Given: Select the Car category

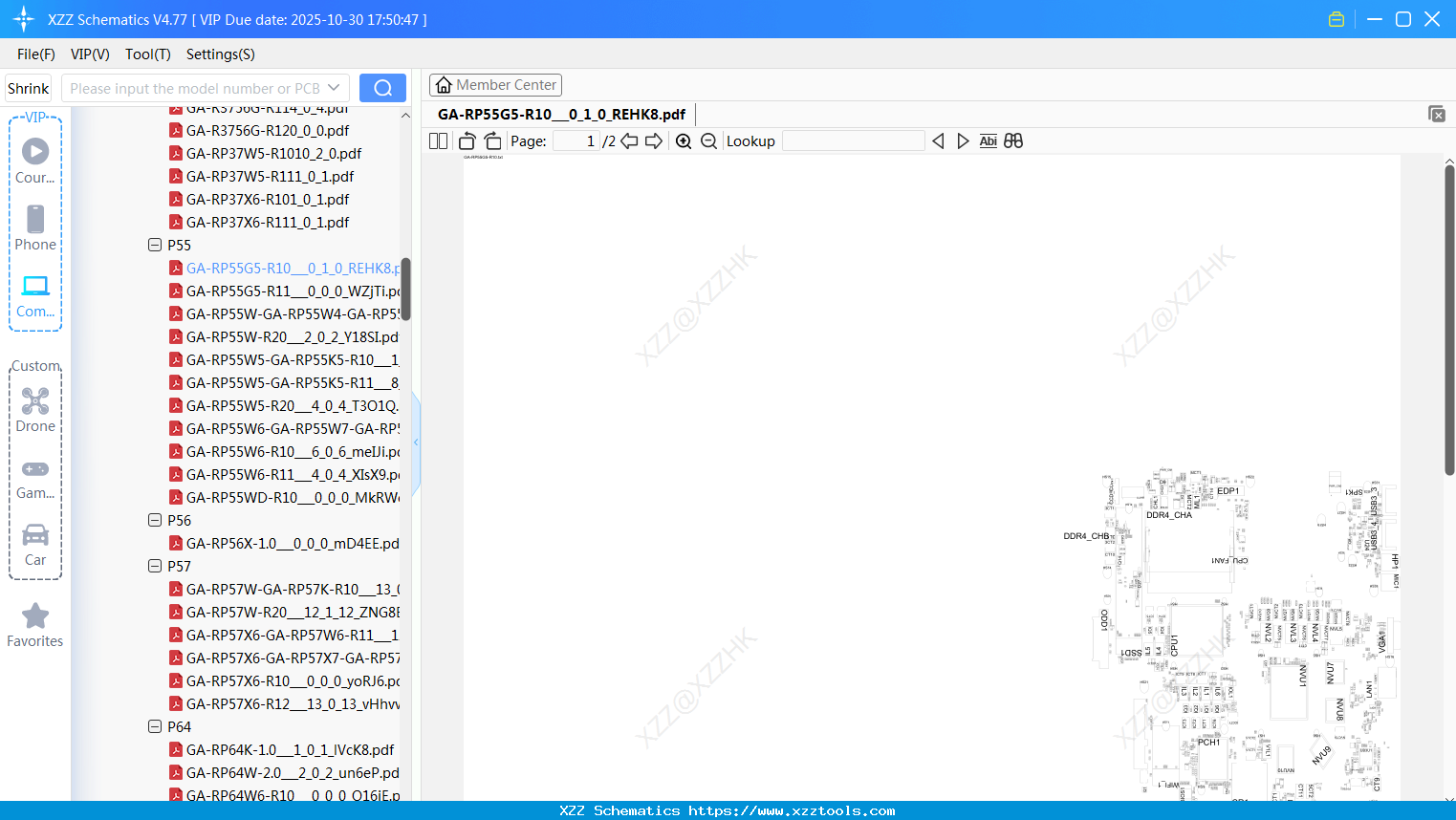Looking at the screenshot, I should (x=35, y=545).
